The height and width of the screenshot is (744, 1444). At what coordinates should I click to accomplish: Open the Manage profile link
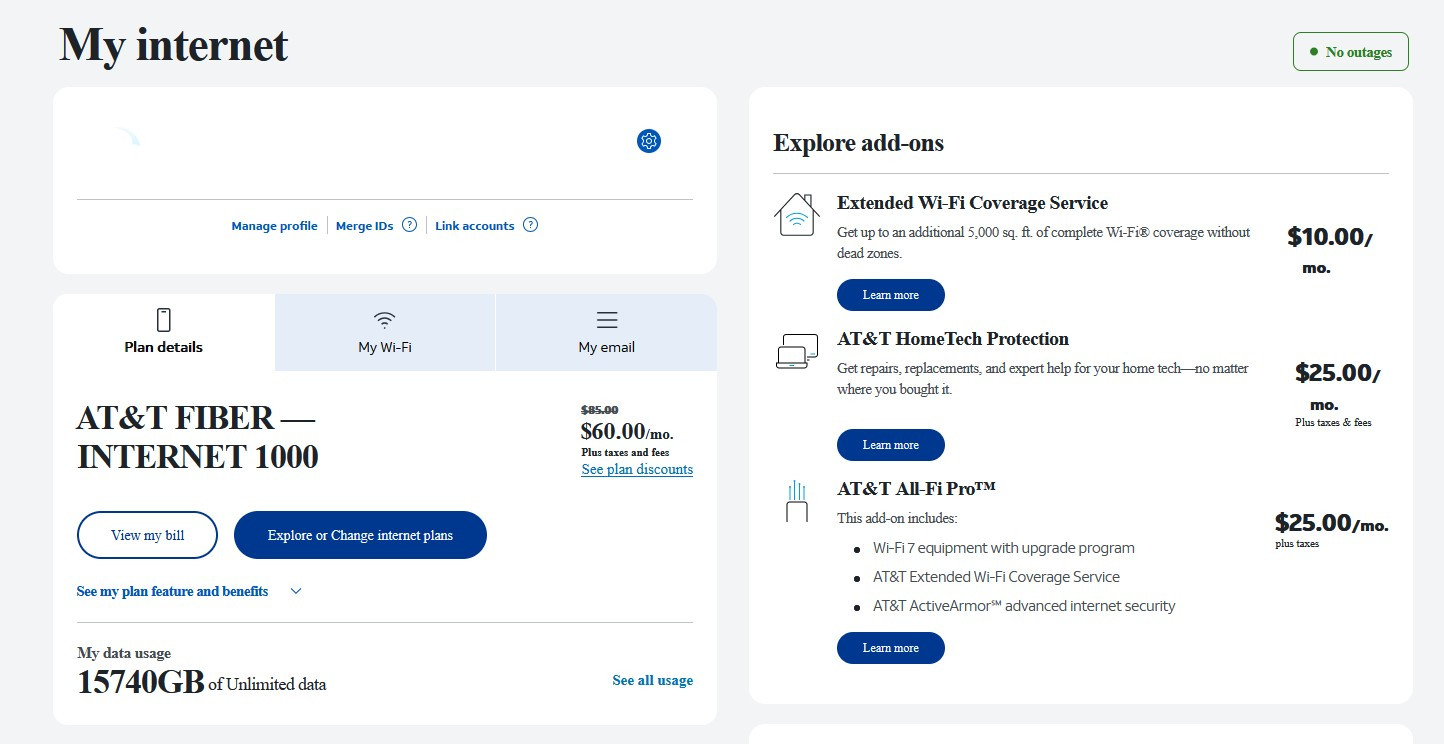(x=274, y=226)
